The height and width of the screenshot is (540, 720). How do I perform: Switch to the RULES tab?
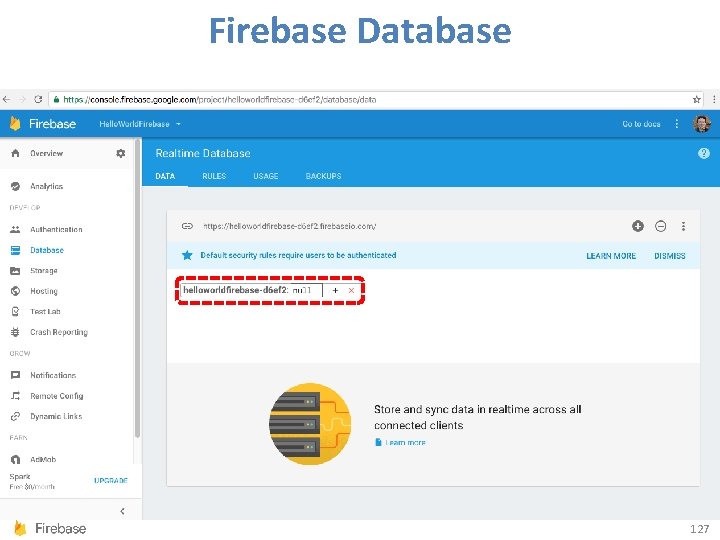[x=214, y=176]
